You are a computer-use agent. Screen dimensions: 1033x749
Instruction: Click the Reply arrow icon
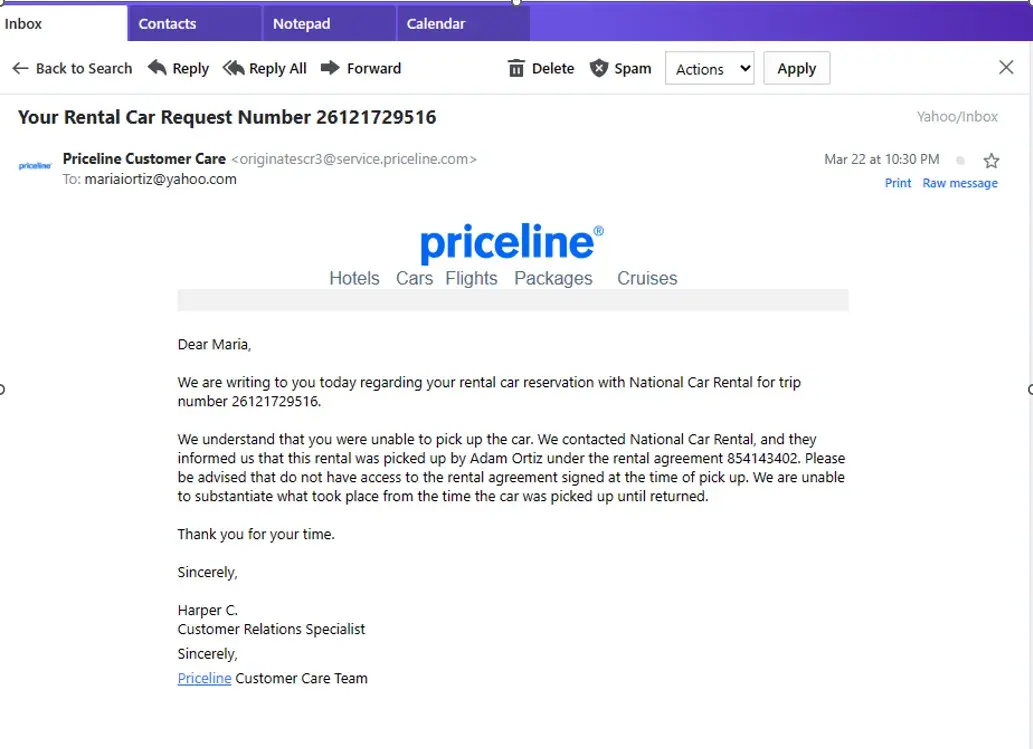pyautogui.click(x=157, y=68)
